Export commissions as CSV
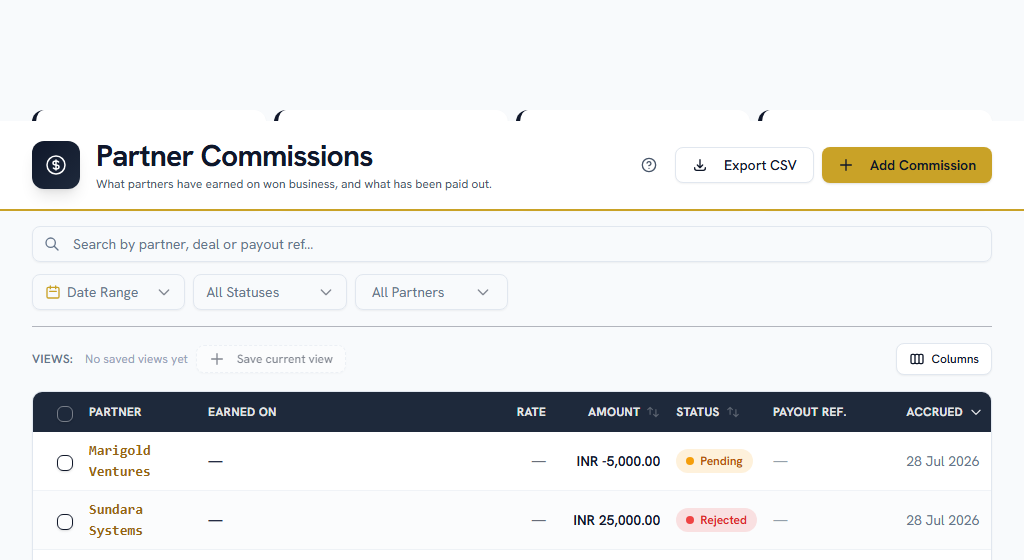 click(744, 165)
